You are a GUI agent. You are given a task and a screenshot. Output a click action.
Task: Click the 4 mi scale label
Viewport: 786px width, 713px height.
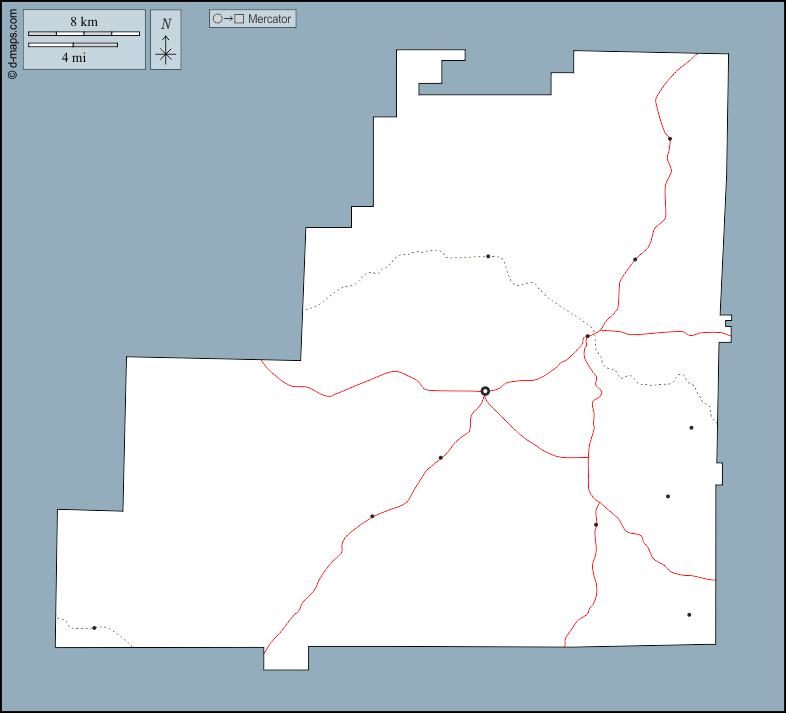tap(74, 58)
